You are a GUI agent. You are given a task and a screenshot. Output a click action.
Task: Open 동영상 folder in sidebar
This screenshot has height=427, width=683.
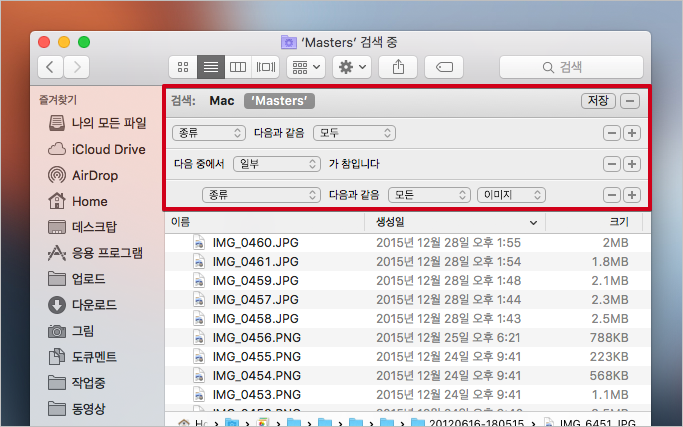[x=77, y=409]
